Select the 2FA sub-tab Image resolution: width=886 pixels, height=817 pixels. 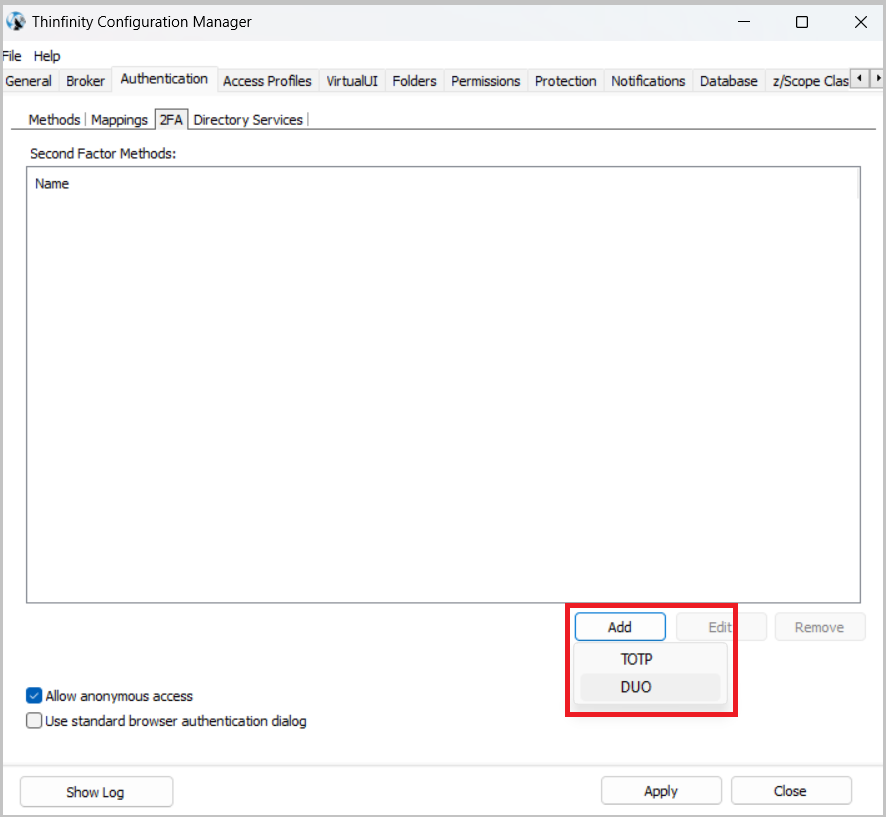click(x=171, y=120)
